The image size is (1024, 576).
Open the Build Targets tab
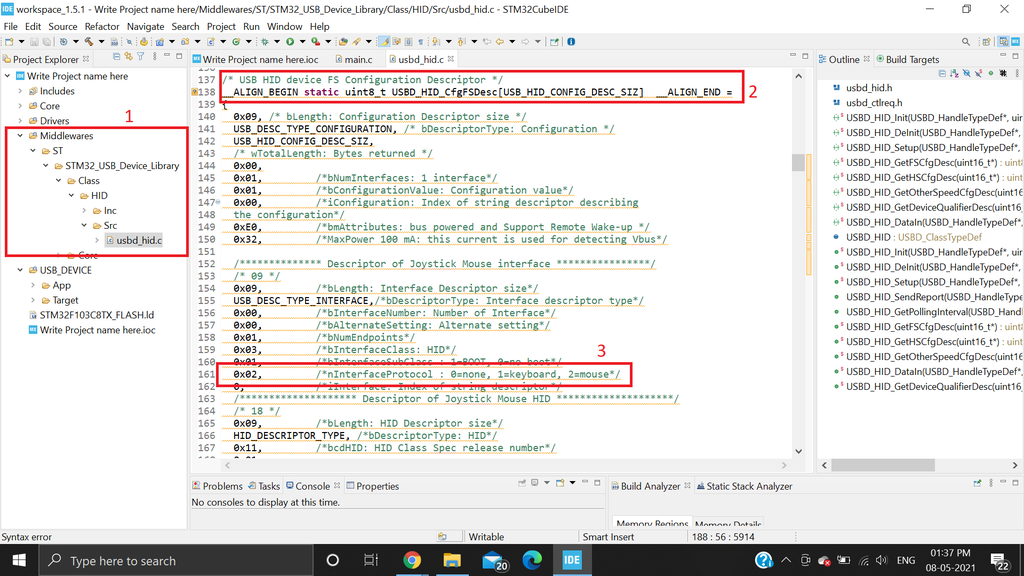tap(907, 59)
